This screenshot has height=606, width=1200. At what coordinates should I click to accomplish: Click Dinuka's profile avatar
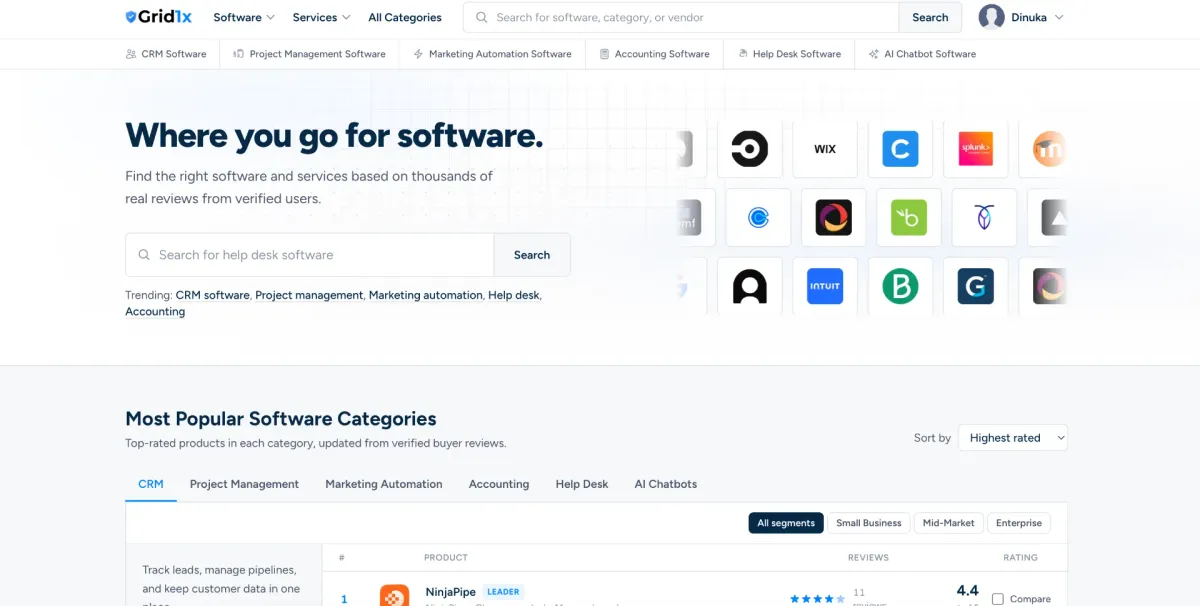tap(991, 17)
